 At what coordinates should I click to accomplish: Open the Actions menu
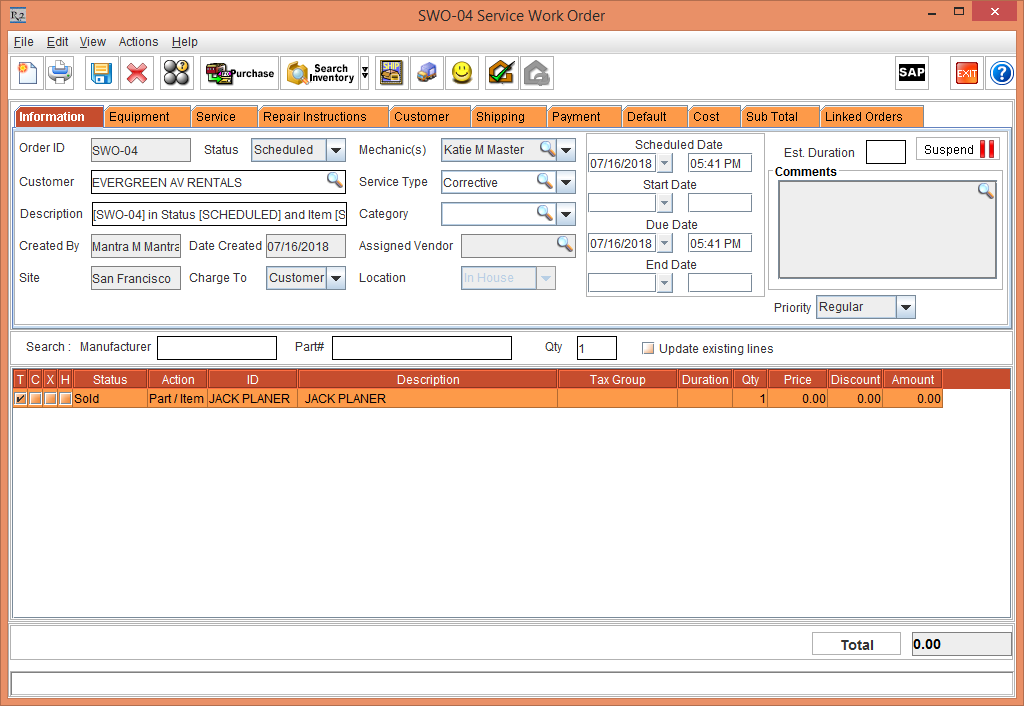pos(138,42)
